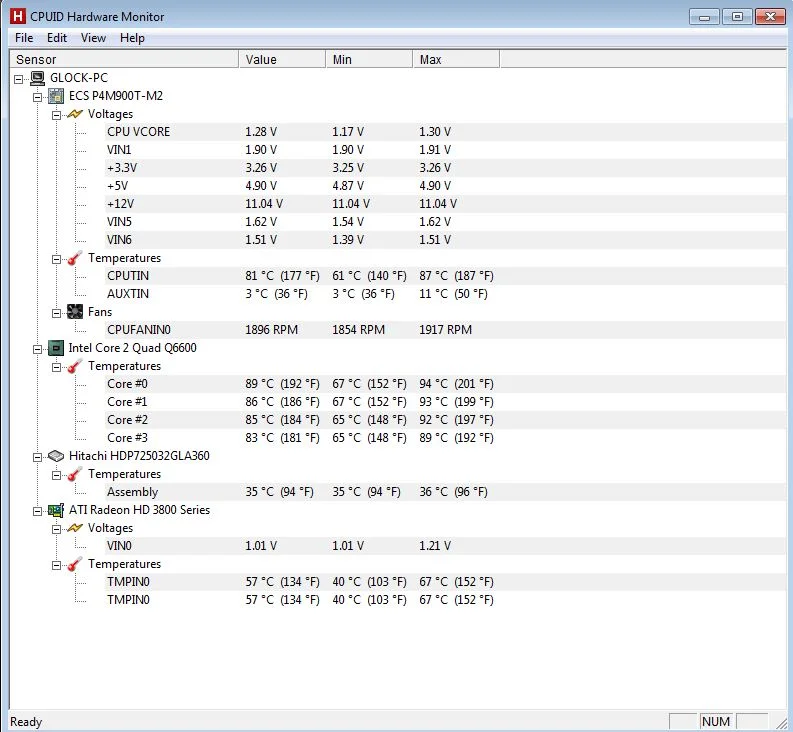This screenshot has width=793, height=732.
Task: Select the +3.3V voltage row
Action: point(446,167)
